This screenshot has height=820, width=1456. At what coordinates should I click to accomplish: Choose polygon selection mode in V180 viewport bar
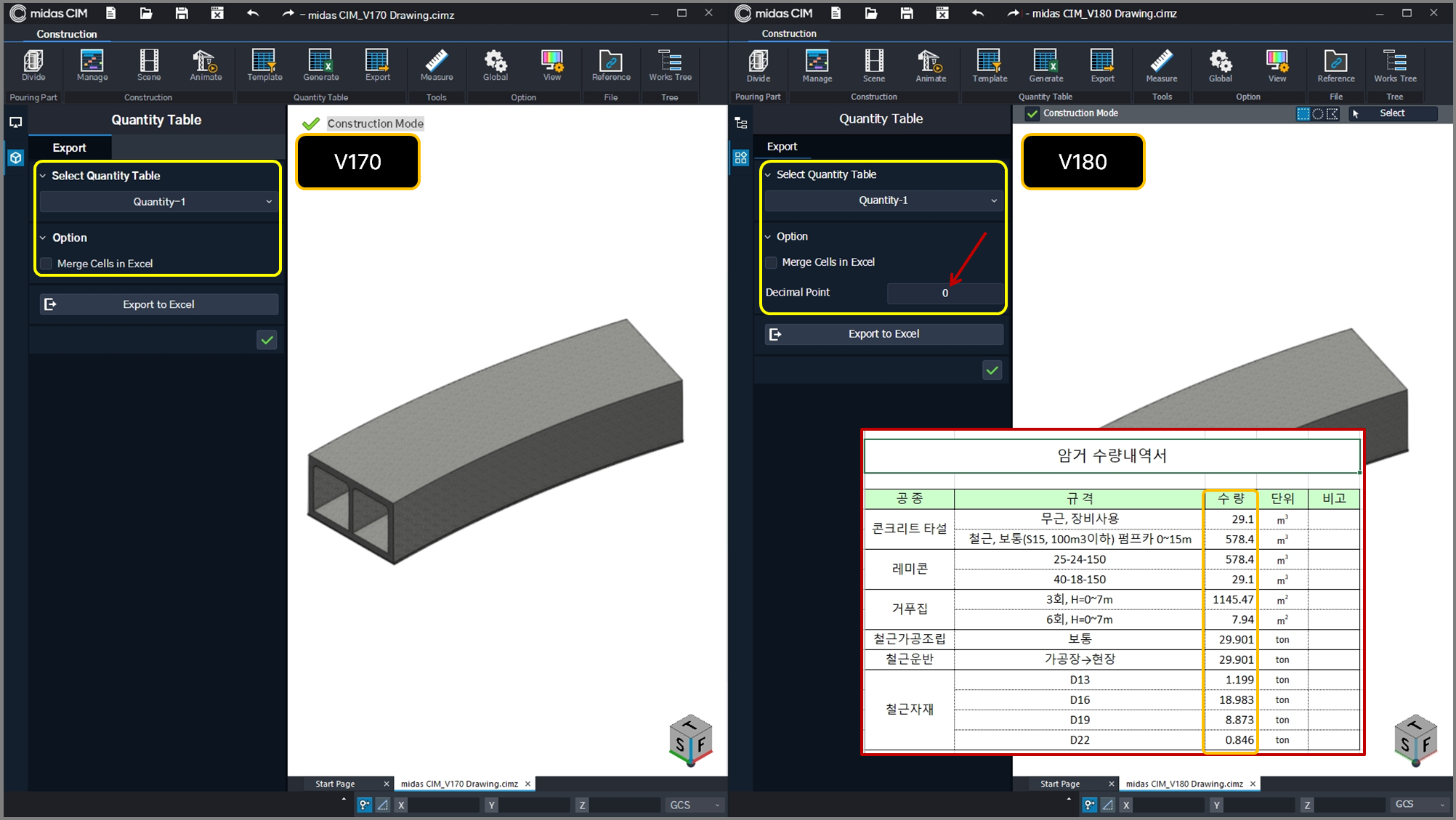pyautogui.click(x=1332, y=114)
